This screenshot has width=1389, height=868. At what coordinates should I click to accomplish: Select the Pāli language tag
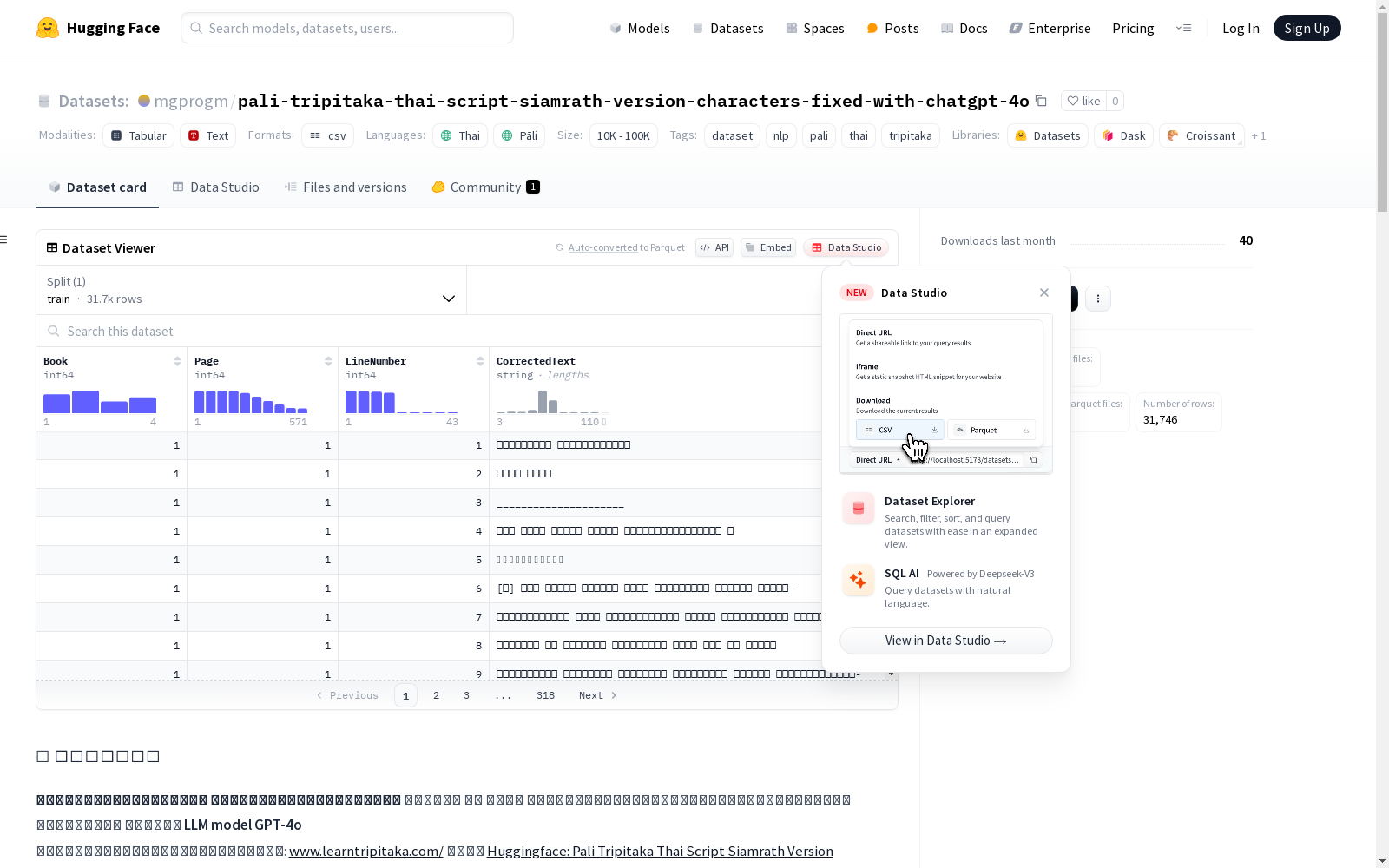point(519,135)
